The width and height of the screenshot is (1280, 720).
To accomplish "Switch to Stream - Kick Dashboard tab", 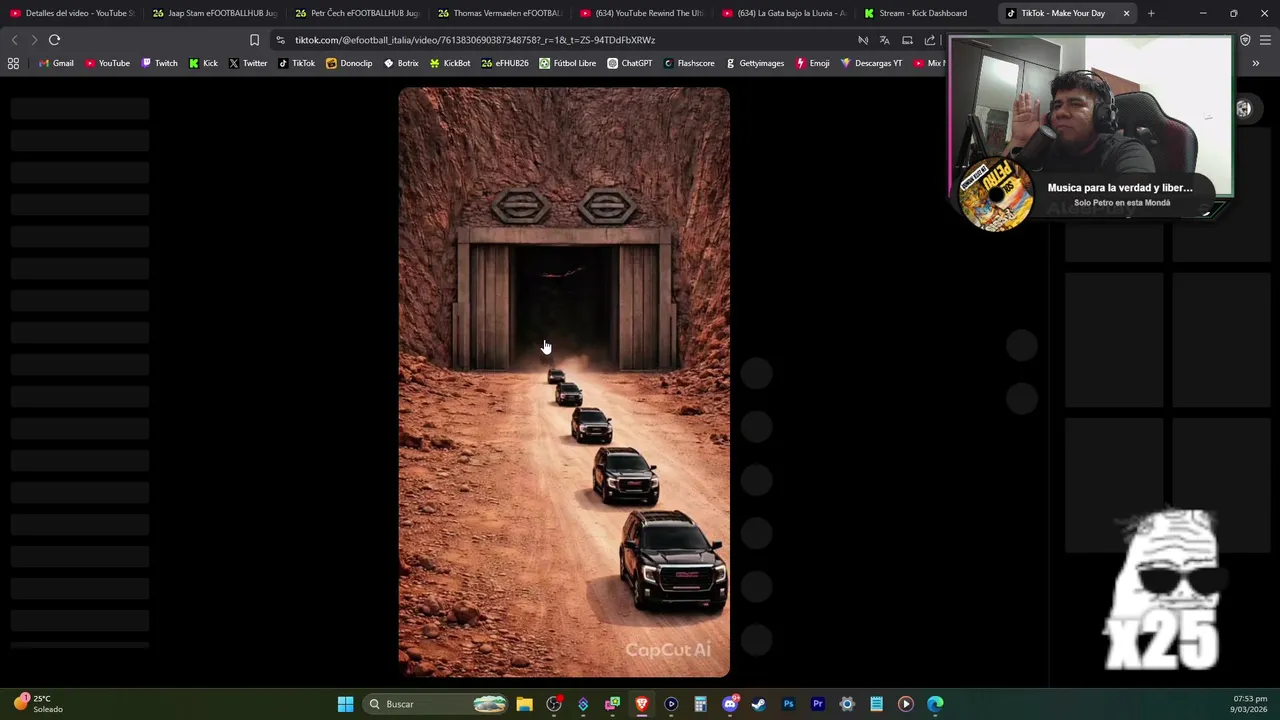I will (x=926, y=13).
